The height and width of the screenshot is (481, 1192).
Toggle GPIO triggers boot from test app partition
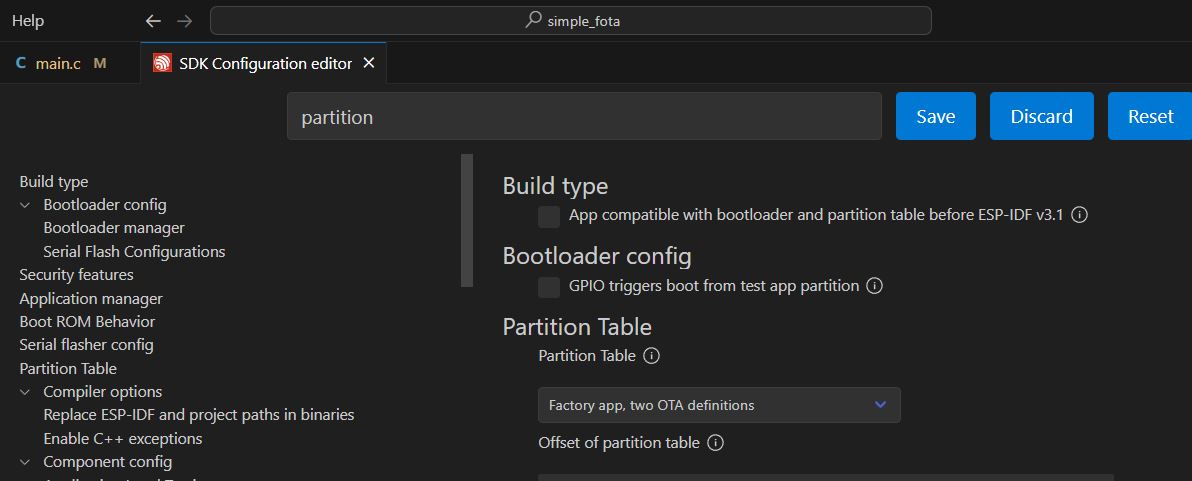(x=549, y=287)
